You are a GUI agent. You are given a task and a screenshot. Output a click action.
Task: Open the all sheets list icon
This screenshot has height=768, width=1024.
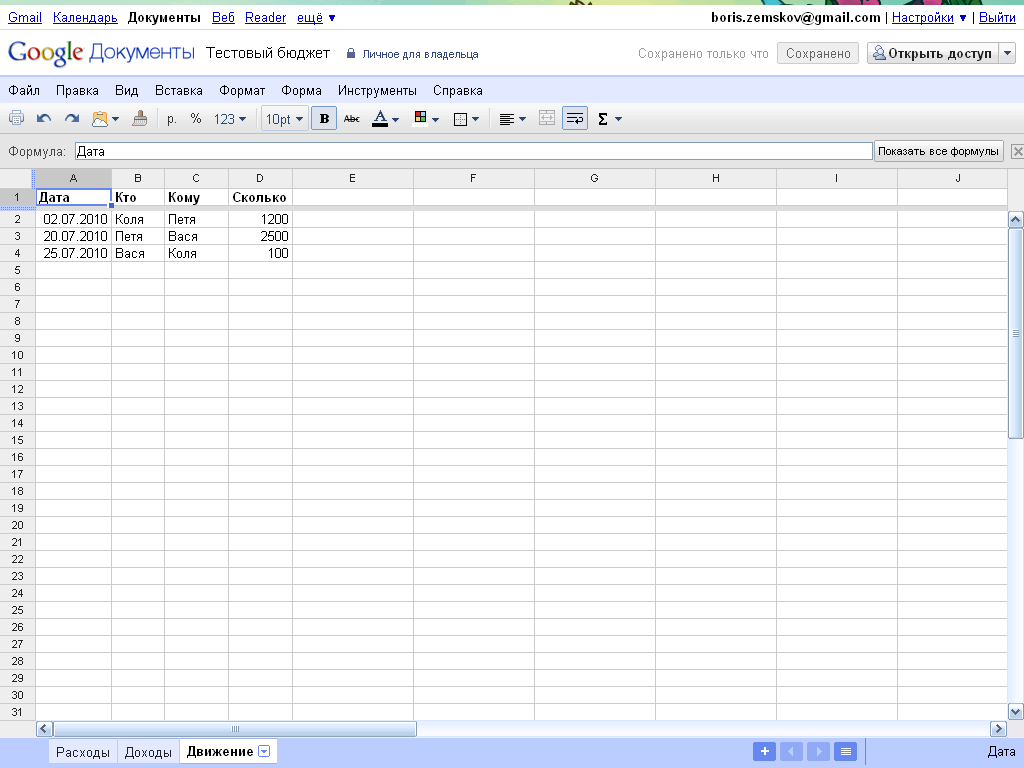[x=845, y=752]
